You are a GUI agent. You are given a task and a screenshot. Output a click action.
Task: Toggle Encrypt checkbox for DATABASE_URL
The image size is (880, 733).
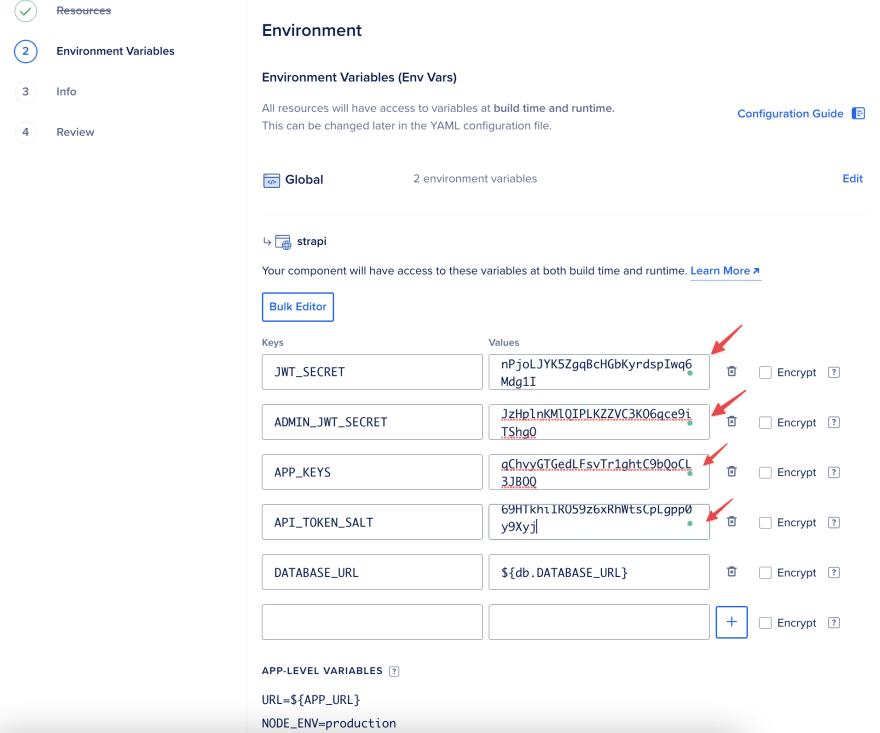[x=765, y=573]
